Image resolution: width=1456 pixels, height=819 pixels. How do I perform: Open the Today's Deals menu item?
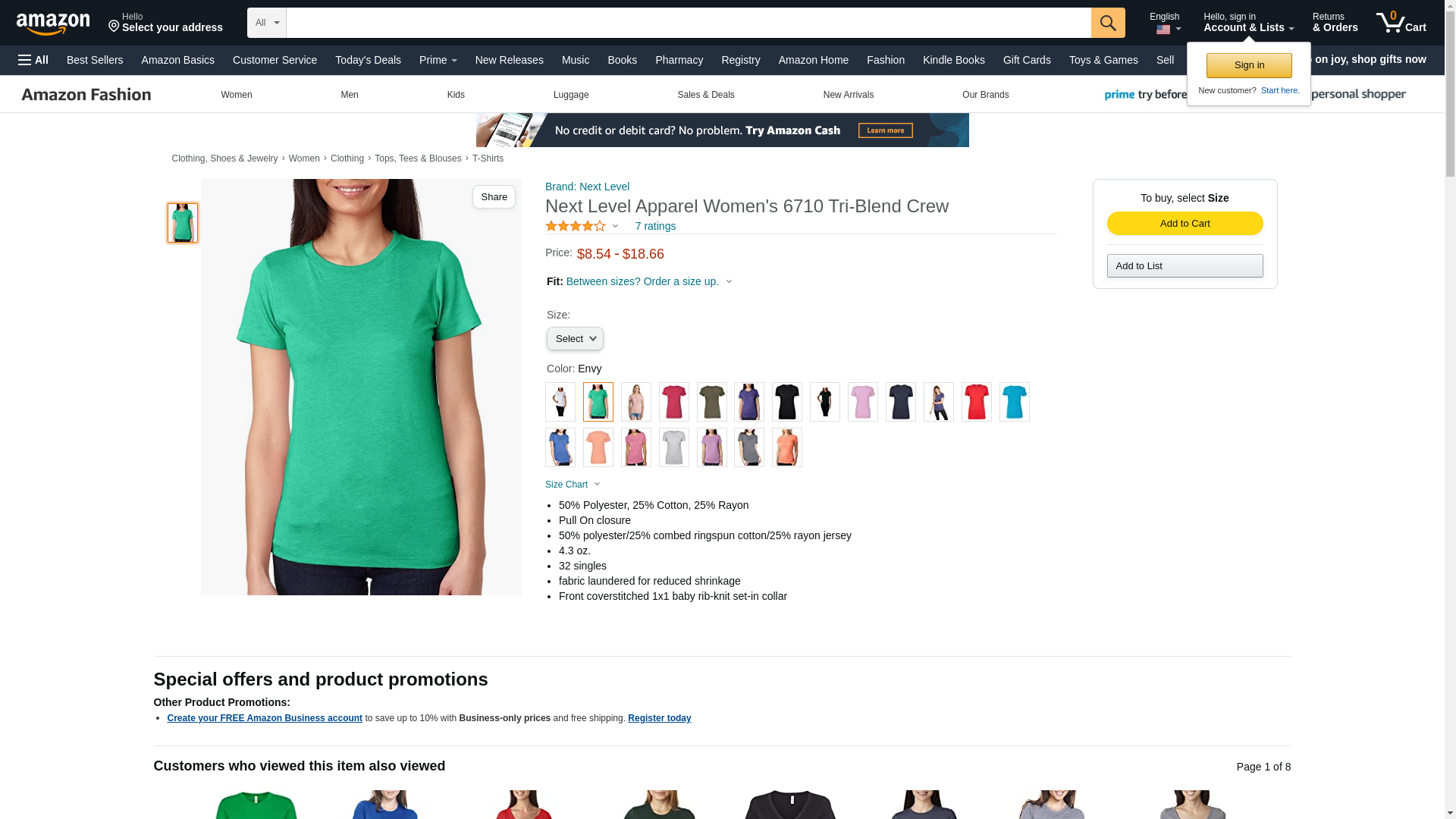click(368, 60)
